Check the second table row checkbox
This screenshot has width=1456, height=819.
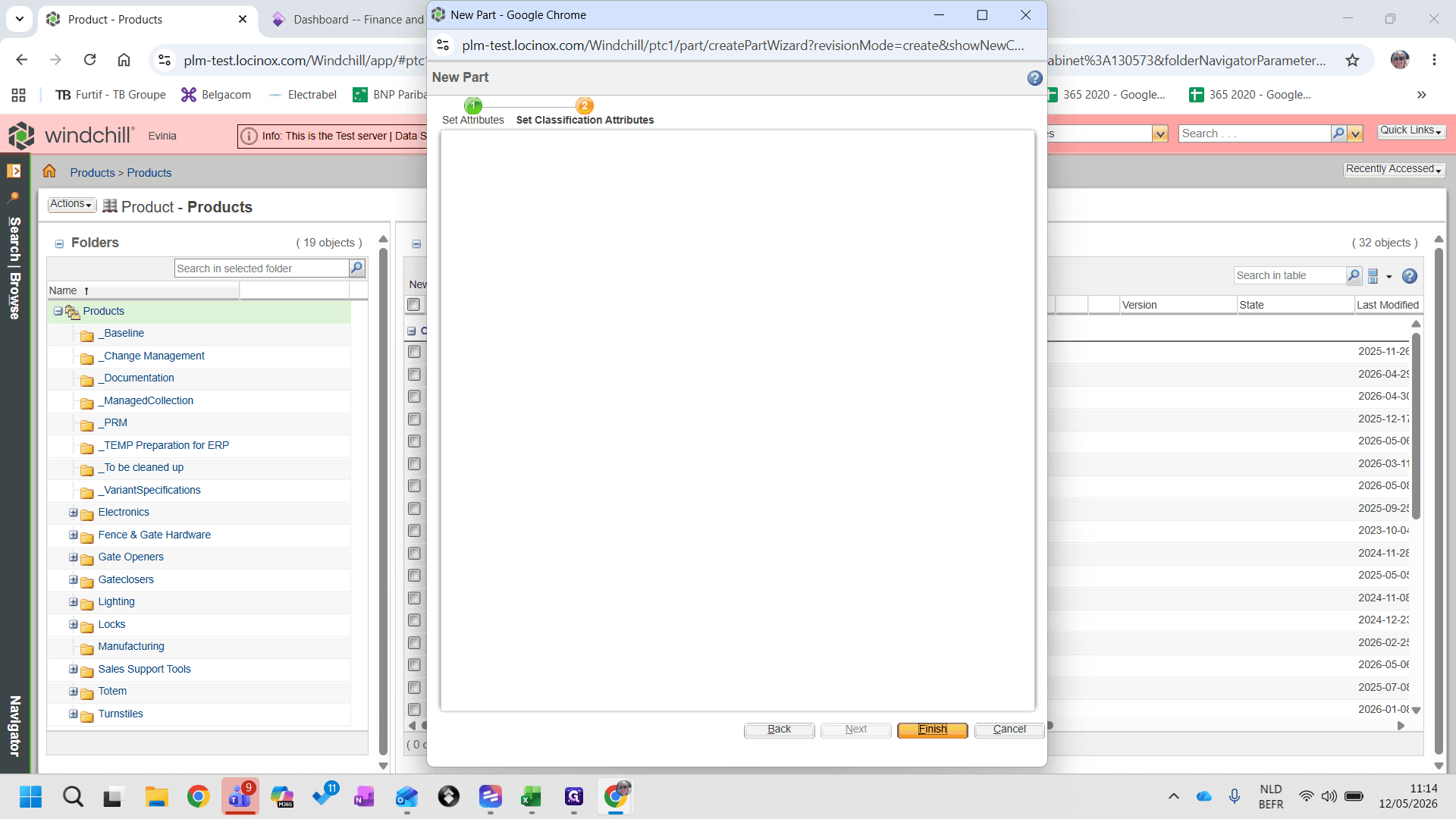pos(414,375)
